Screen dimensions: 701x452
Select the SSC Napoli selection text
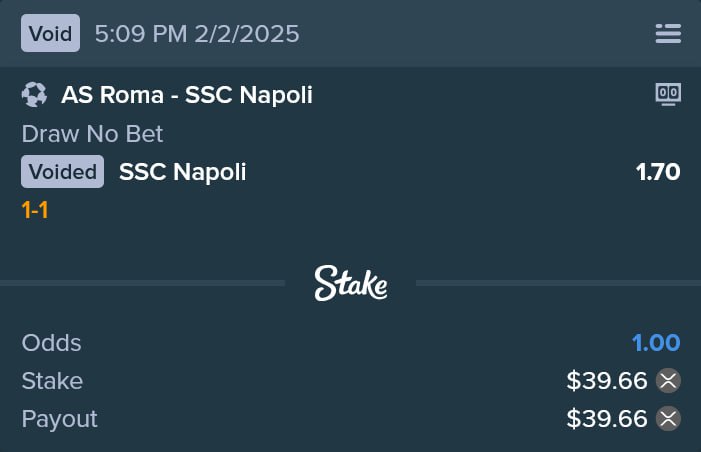(182, 172)
